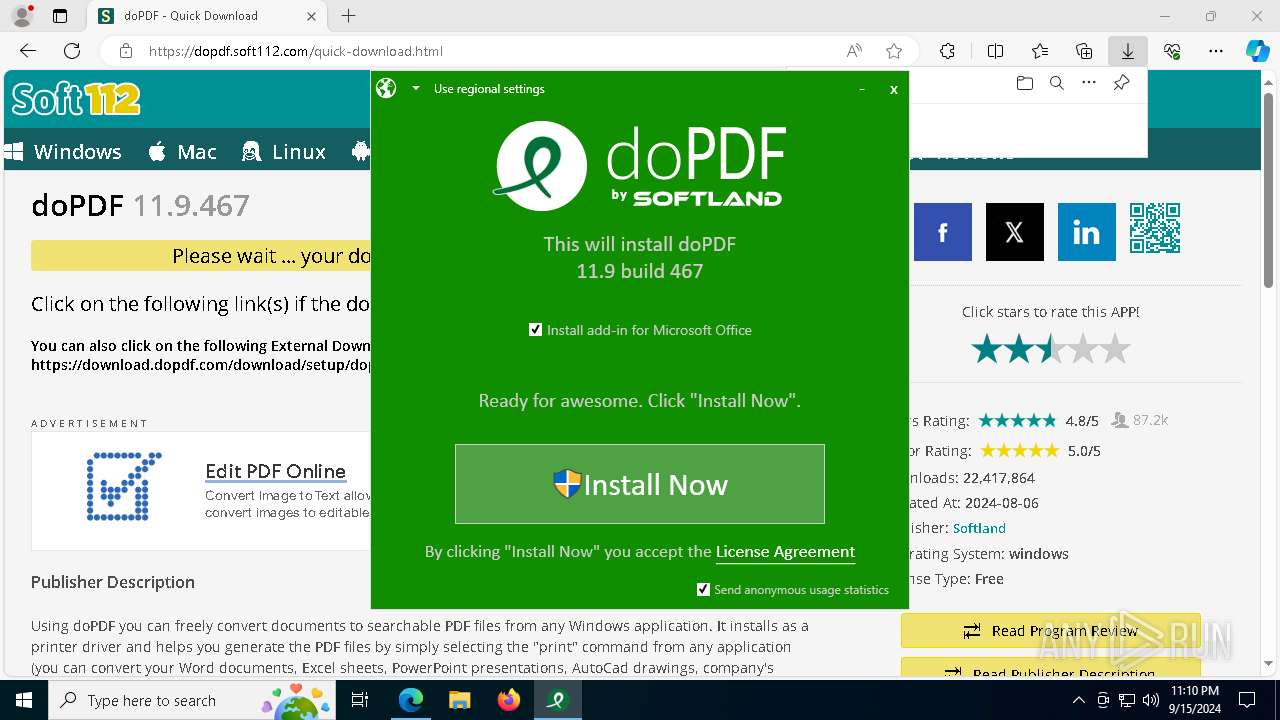Select doPDF - Quick Download tab

coord(207,16)
